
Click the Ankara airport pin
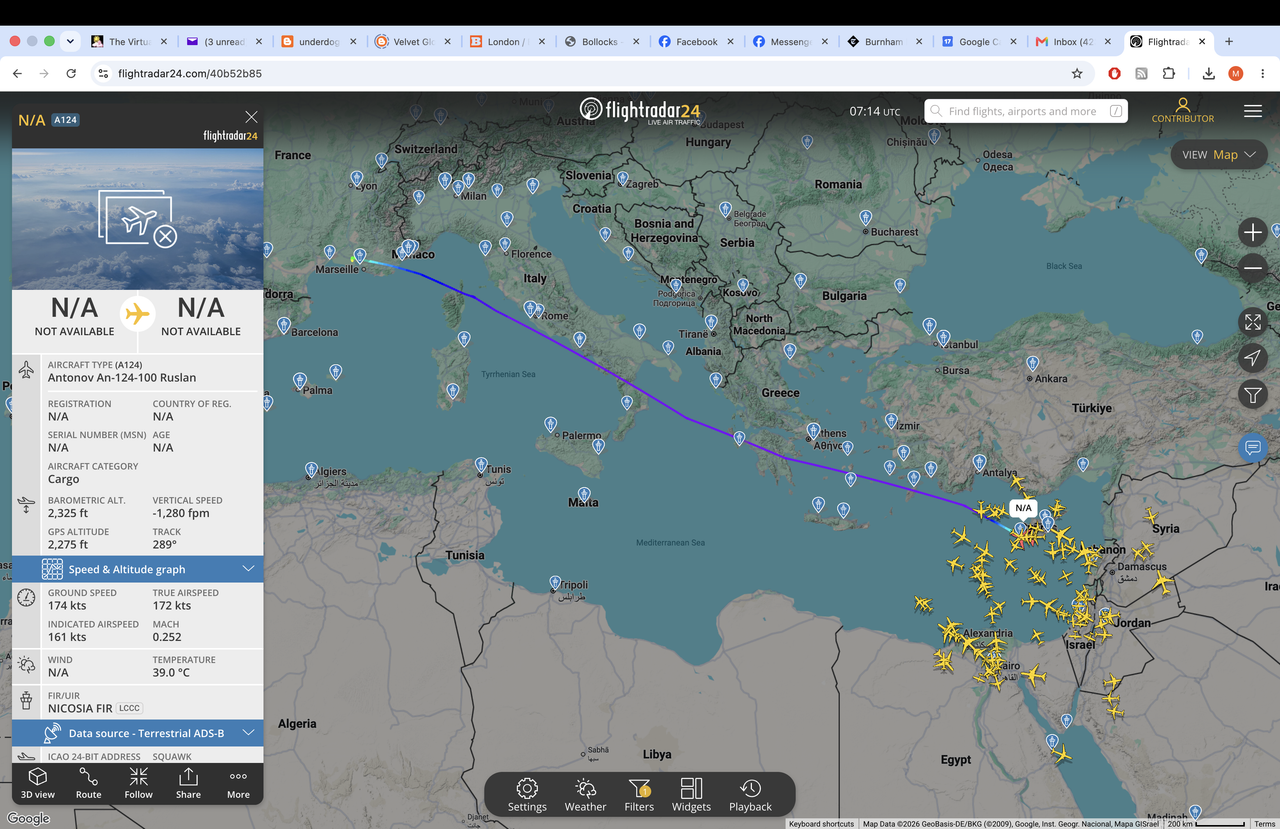click(x=1032, y=363)
